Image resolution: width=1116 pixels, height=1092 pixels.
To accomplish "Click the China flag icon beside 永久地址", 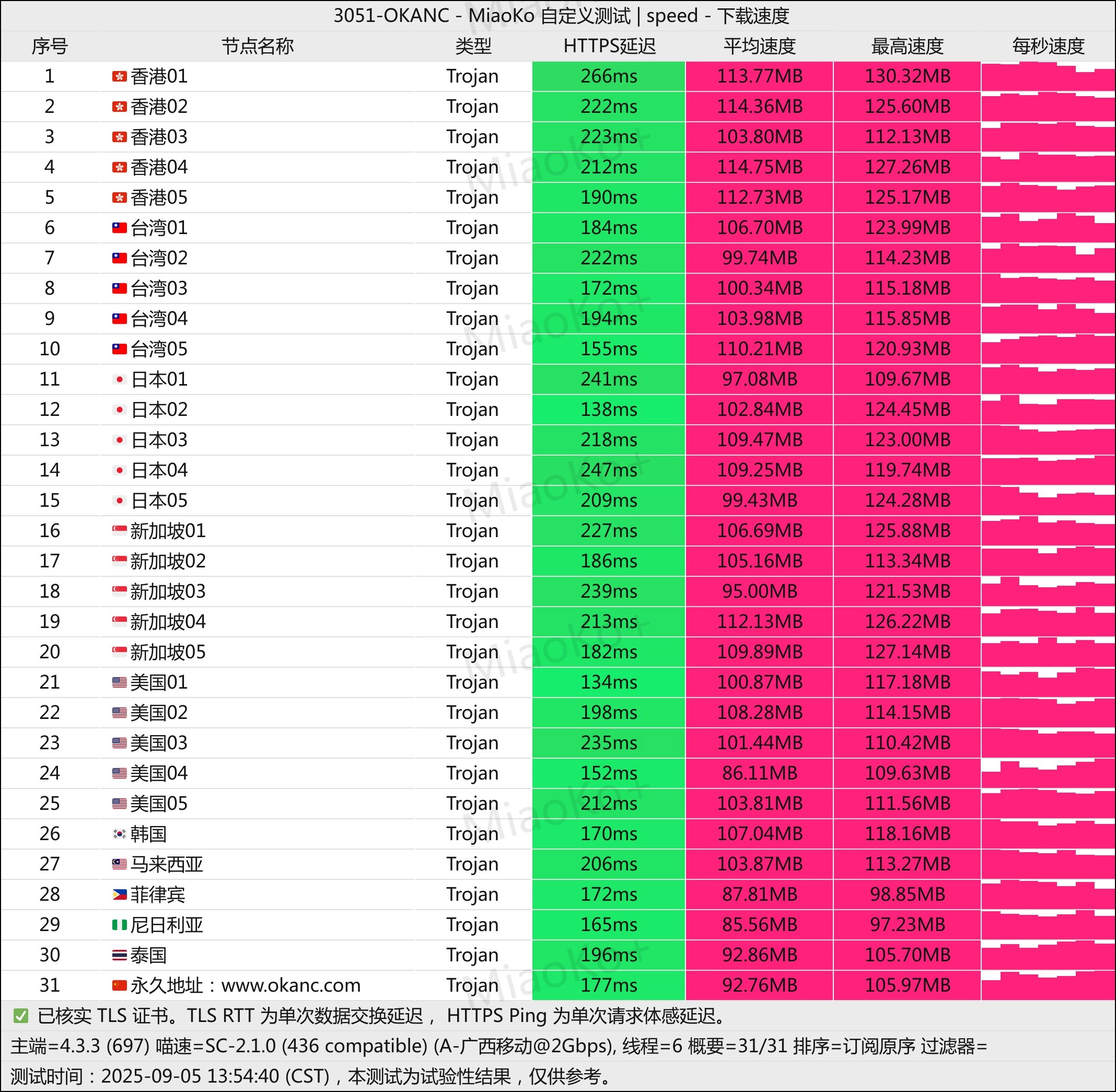I will pyautogui.click(x=119, y=985).
